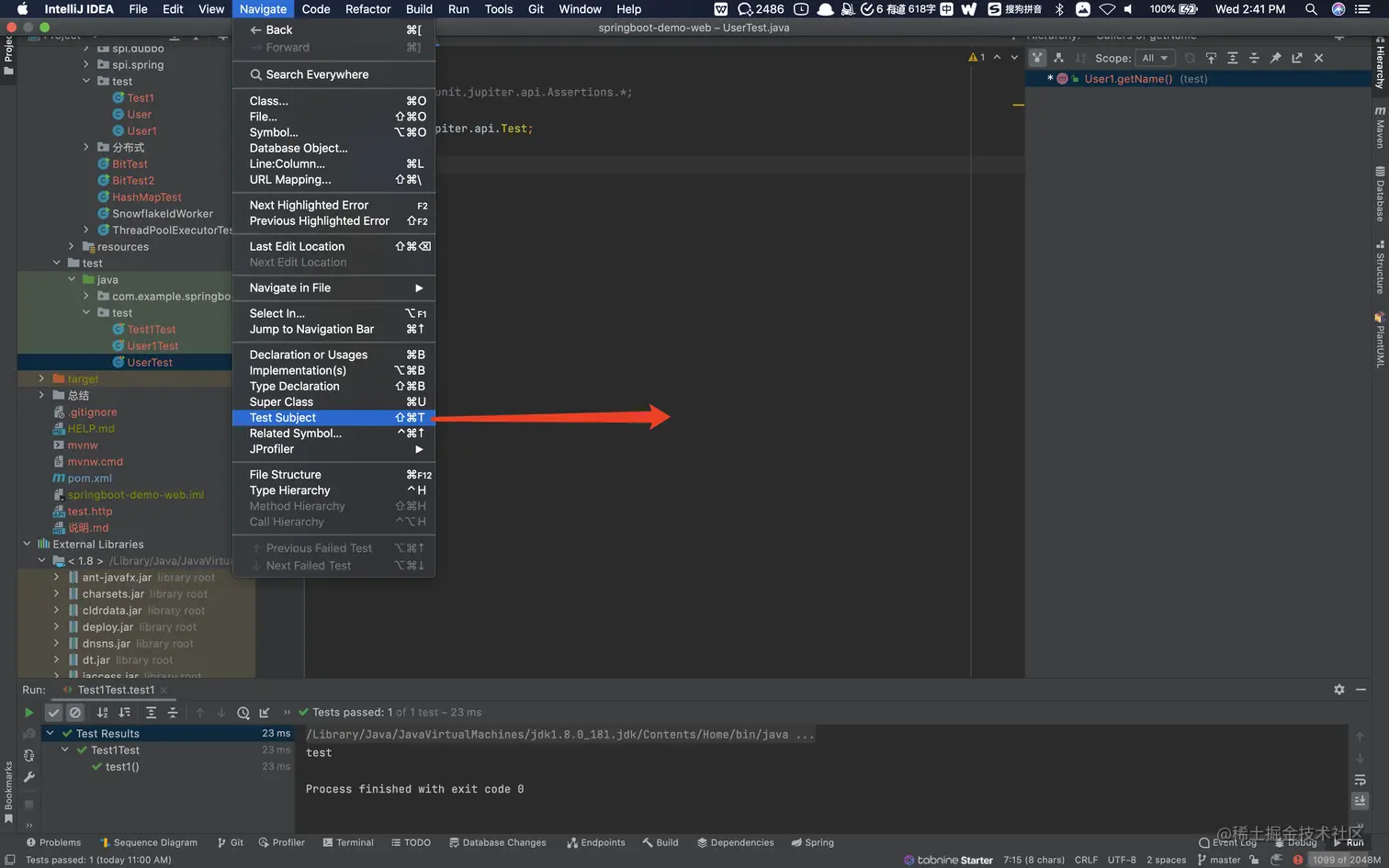Choose Related Symbol... menu entry

[x=333, y=434]
